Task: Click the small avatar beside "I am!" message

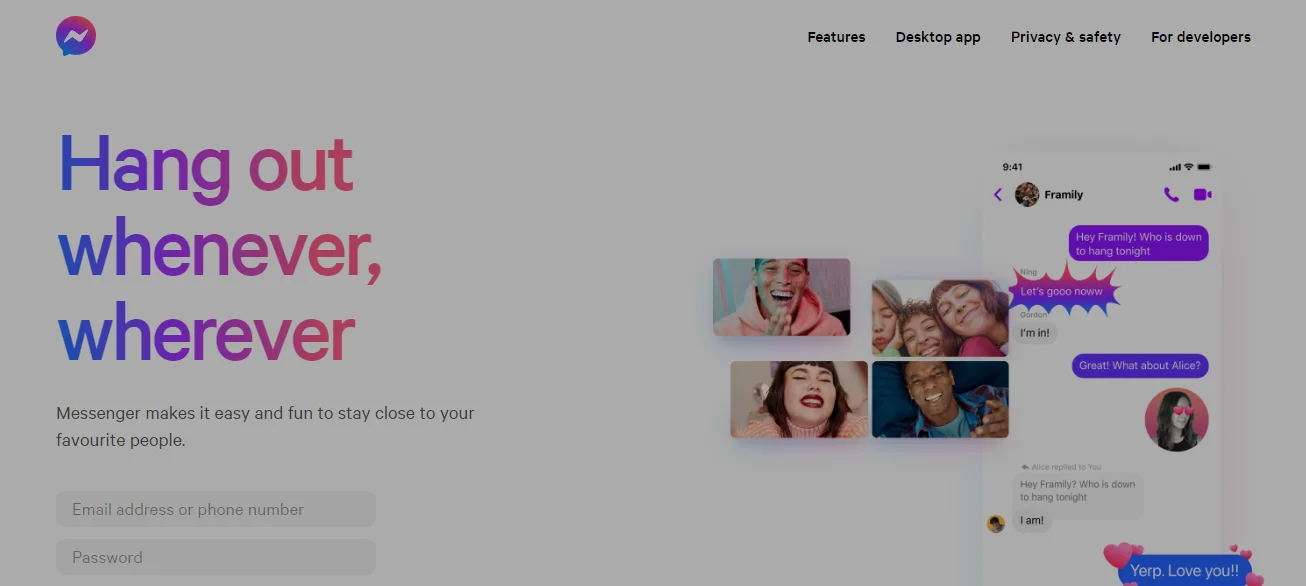Action: 996,523
